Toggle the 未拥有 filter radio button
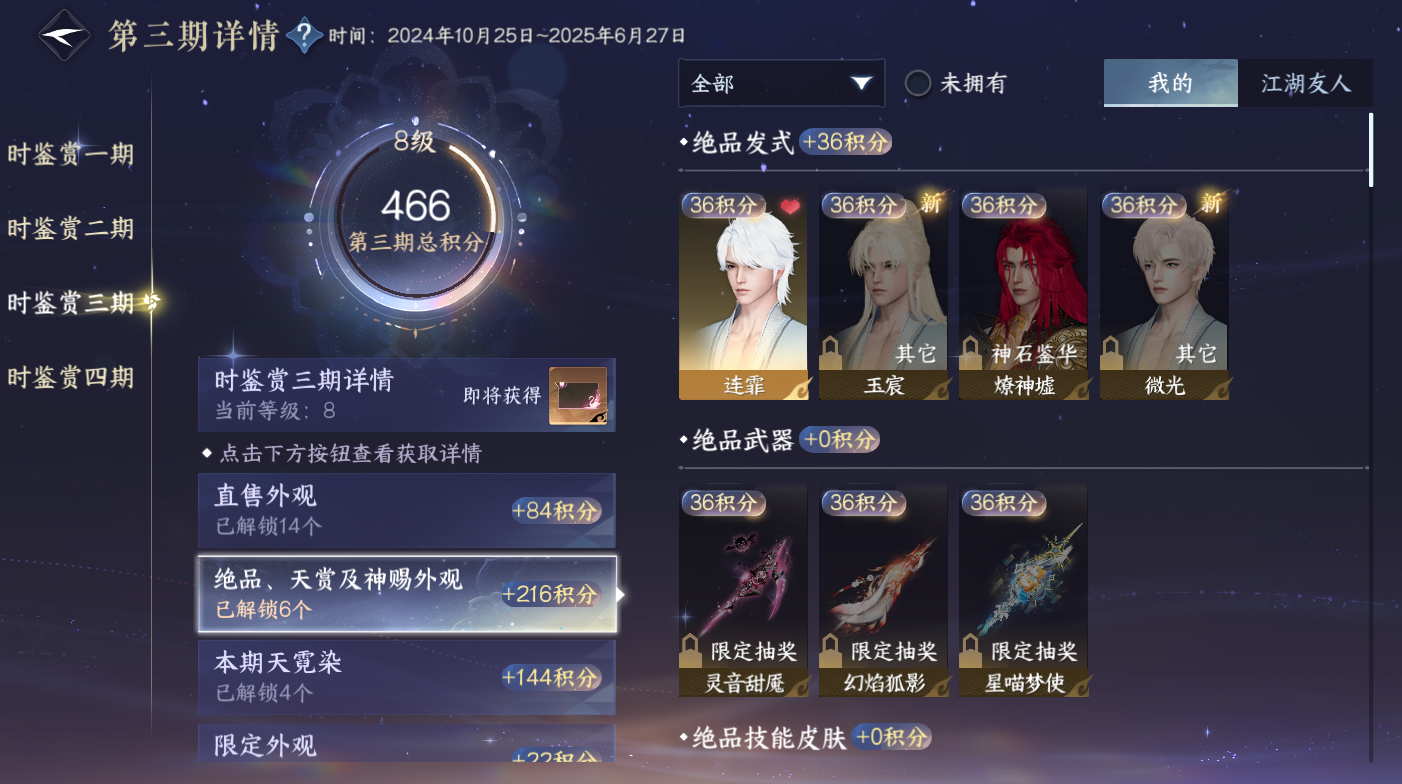This screenshot has height=784, width=1402. 918,83
